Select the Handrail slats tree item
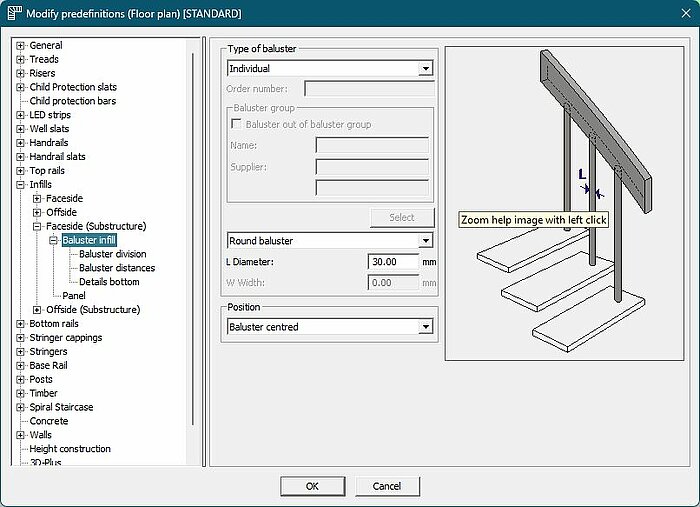 click(57, 157)
